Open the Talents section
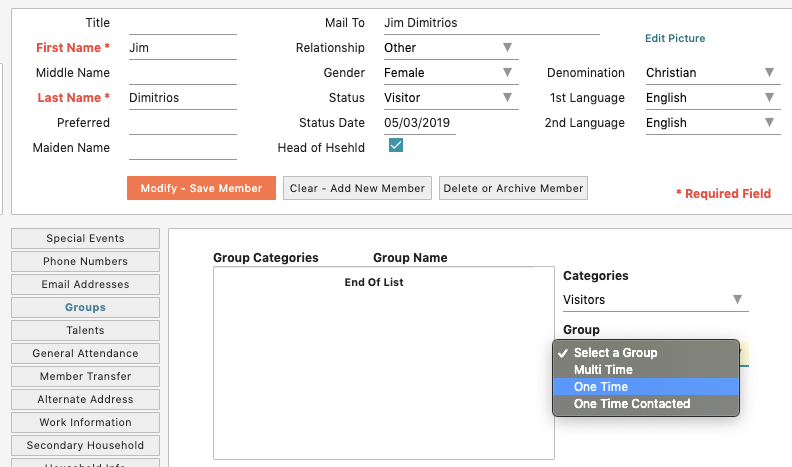This screenshot has height=467, width=792. [85, 330]
